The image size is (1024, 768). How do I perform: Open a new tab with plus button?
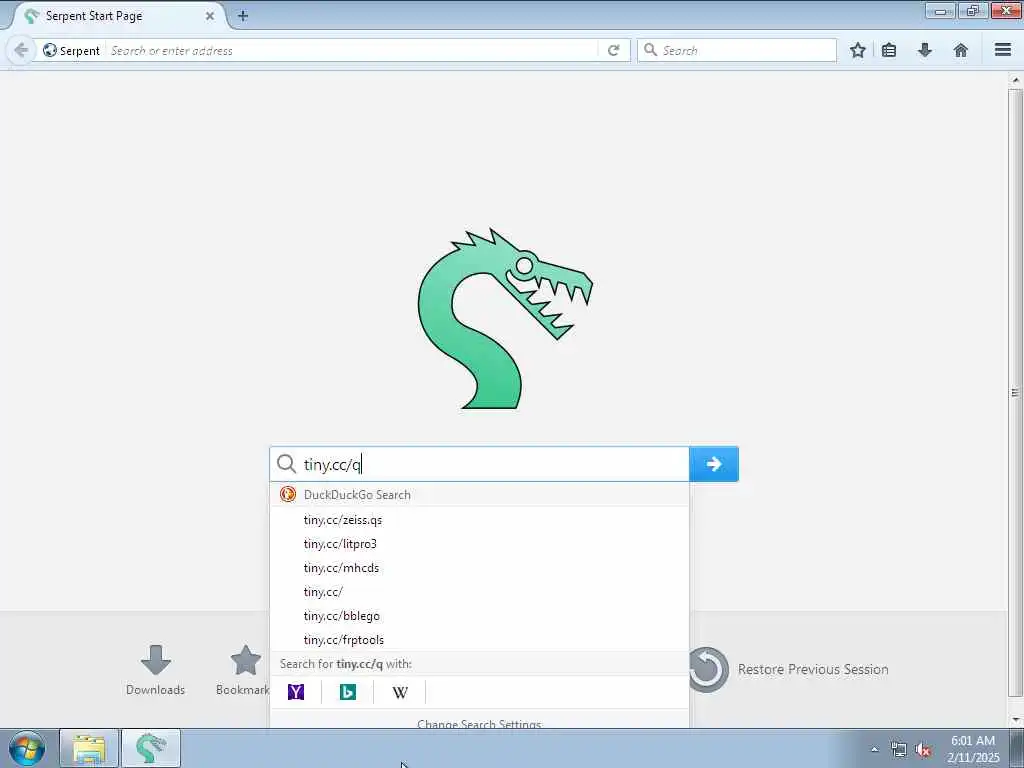point(243,16)
